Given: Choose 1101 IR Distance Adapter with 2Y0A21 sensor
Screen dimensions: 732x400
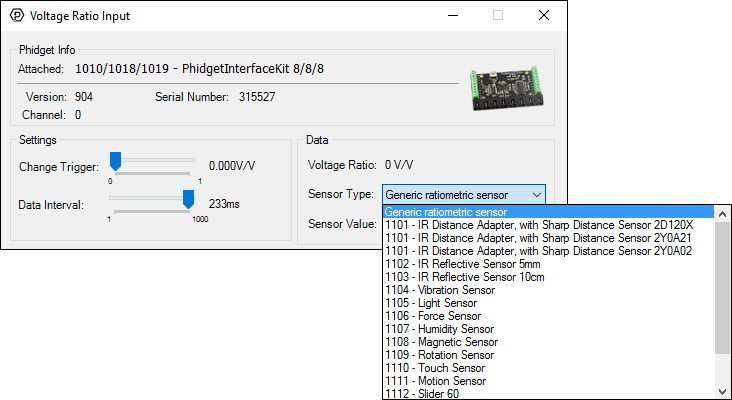Looking at the screenshot, I should pos(549,238).
